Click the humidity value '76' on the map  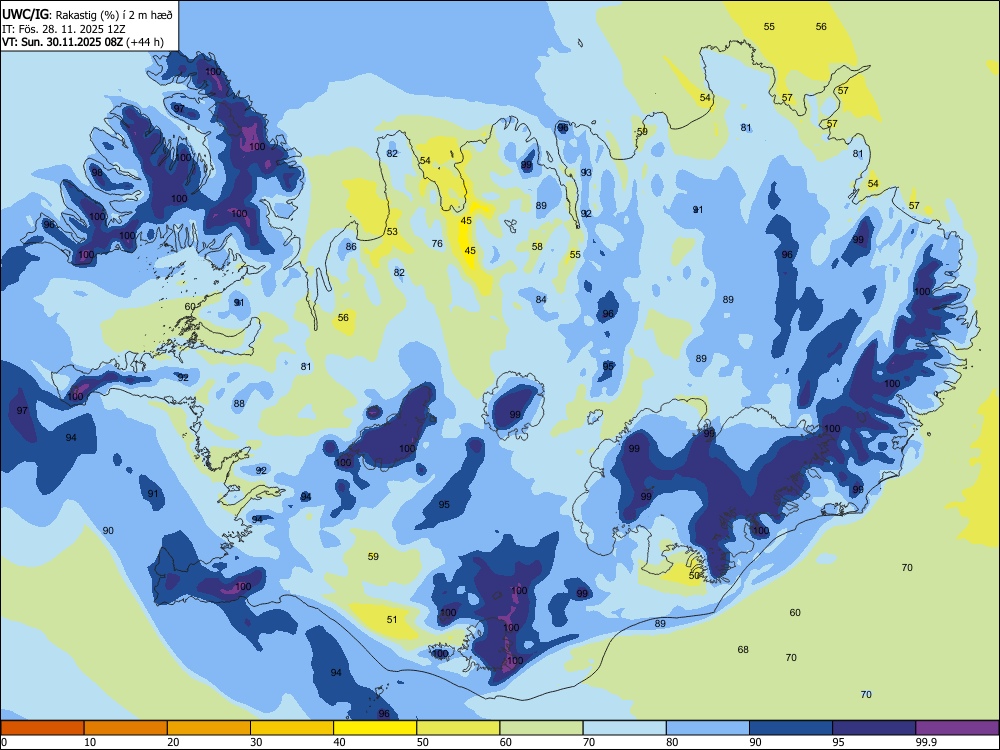437,244
